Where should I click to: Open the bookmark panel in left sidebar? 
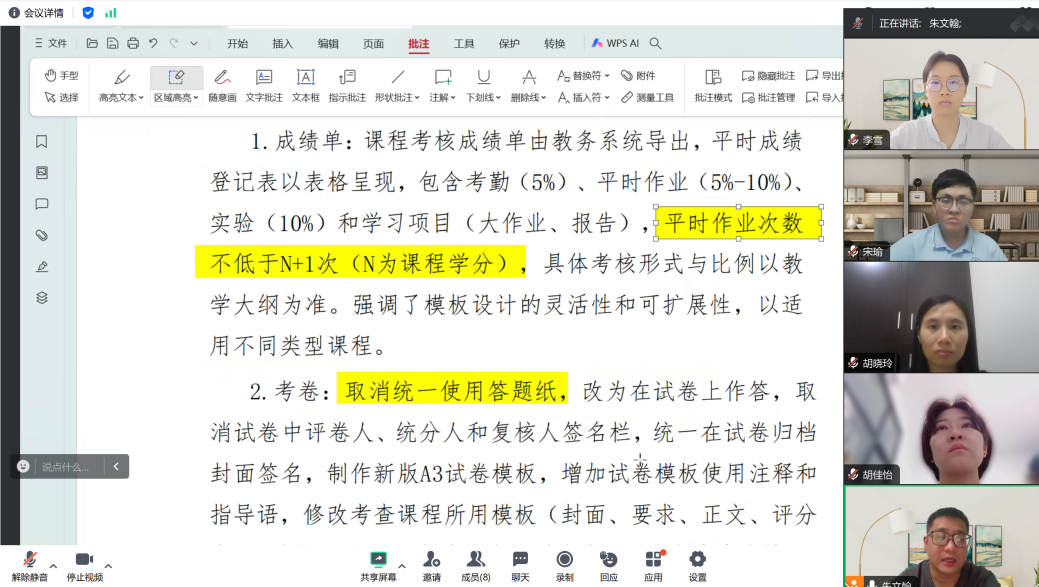pyautogui.click(x=42, y=142)
